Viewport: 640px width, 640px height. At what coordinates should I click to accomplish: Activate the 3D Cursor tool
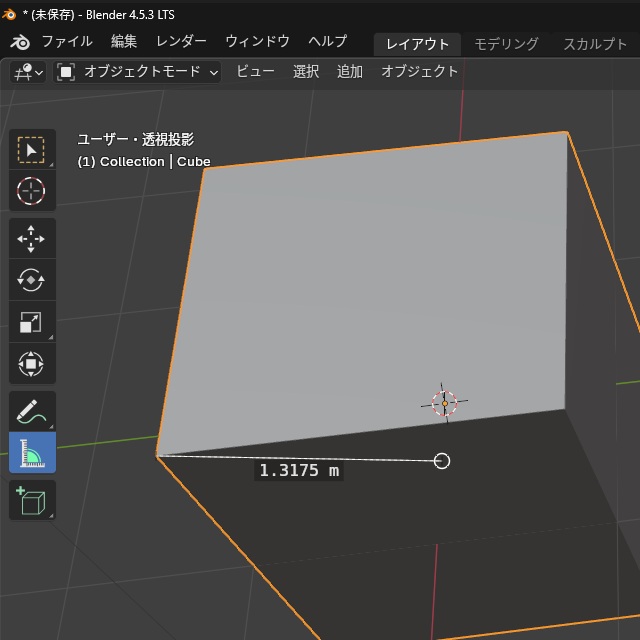coord(32,191)
